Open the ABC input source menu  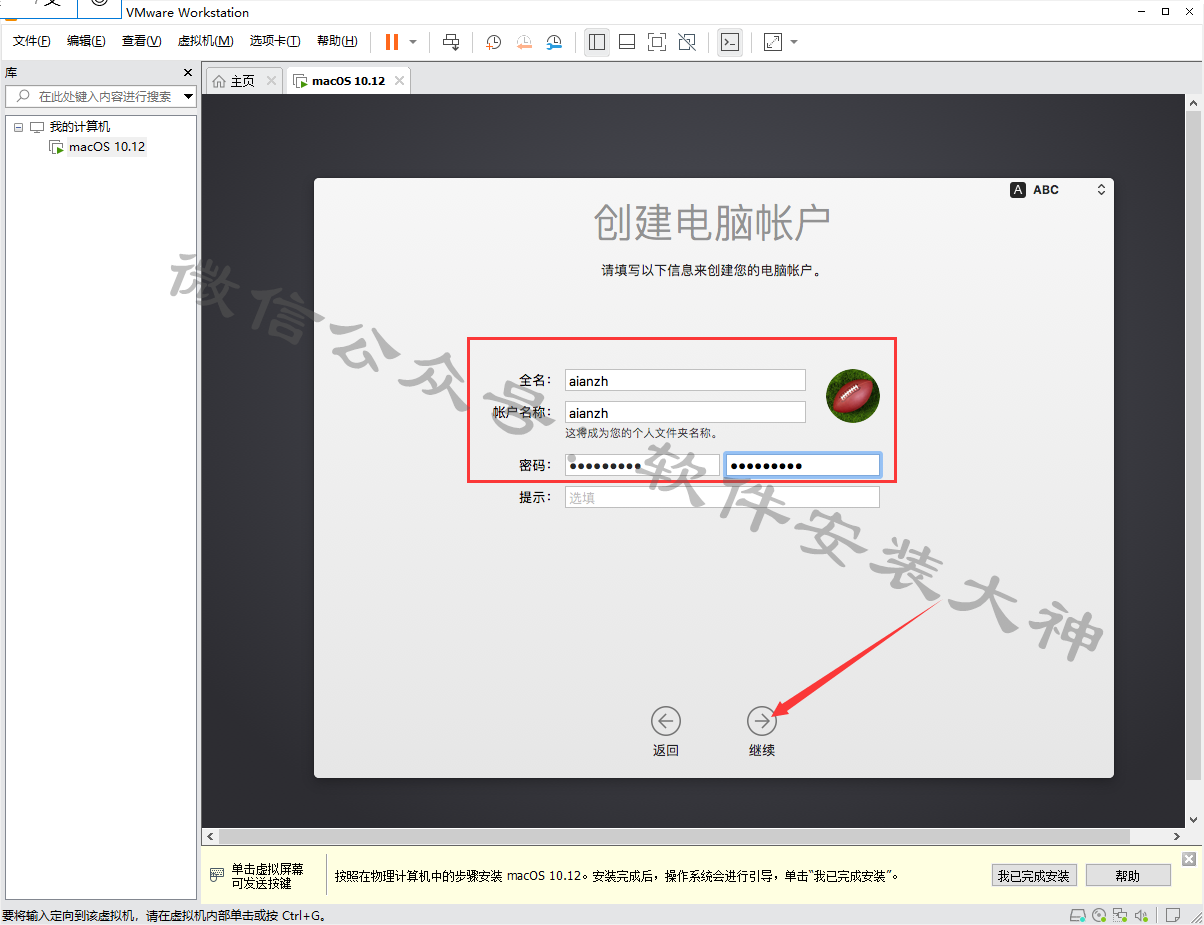pos(1058,190)
